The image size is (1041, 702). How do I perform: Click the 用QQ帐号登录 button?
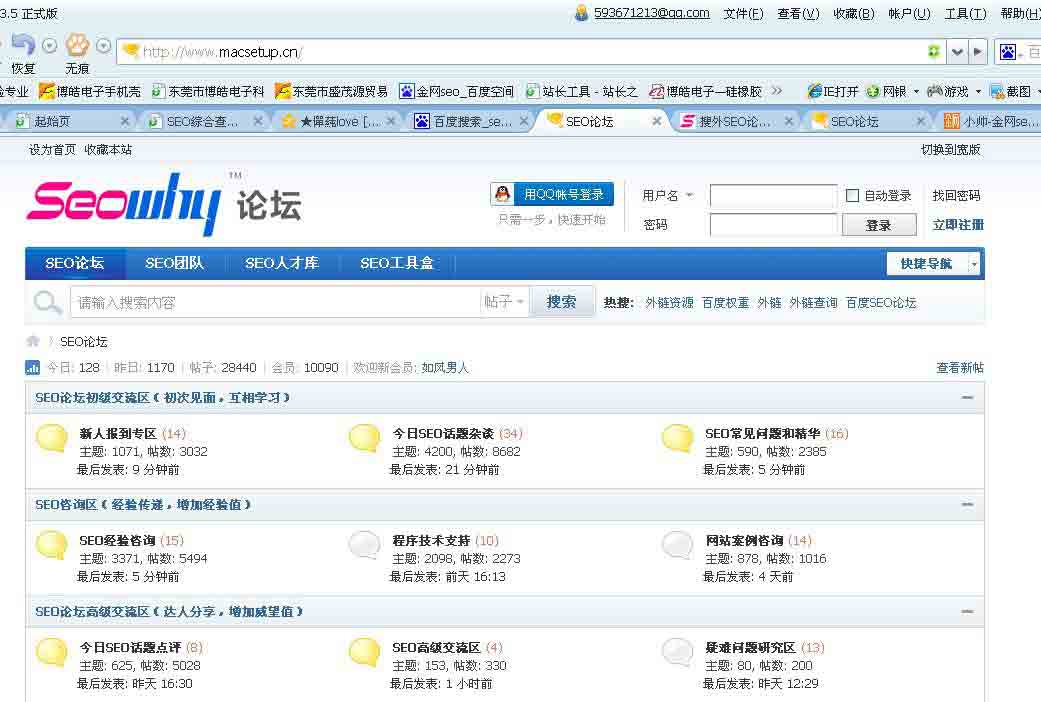552,194
